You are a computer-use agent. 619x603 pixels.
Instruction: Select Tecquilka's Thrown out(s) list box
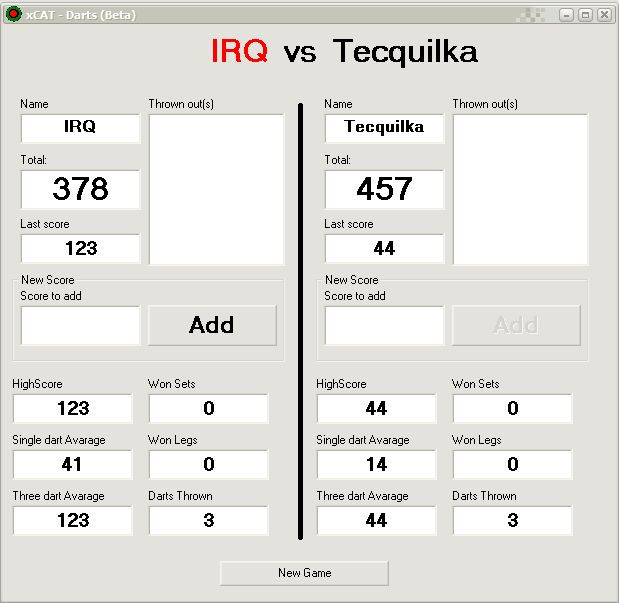coord(520,190)
